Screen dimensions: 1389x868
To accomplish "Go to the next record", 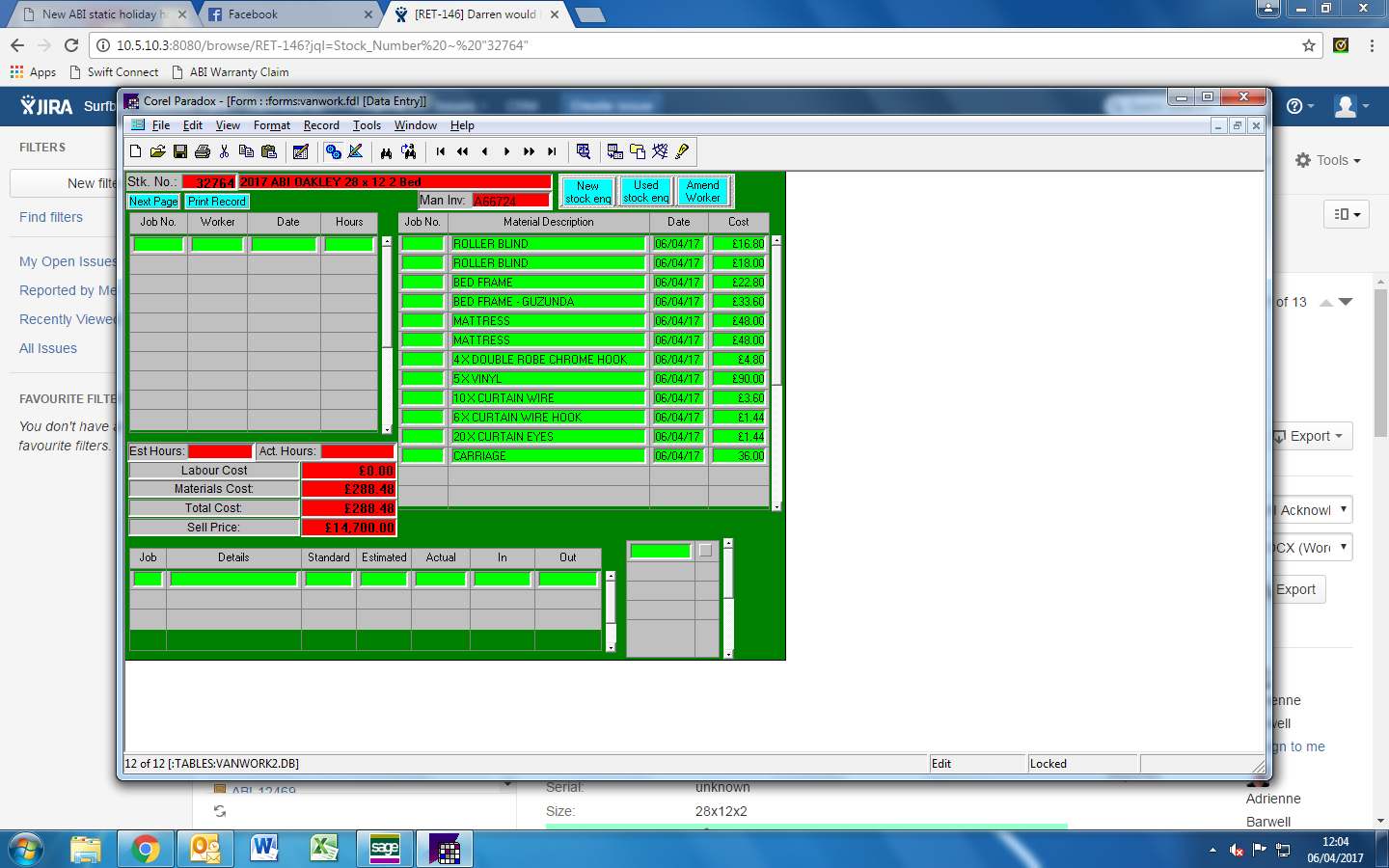I will (x=507, y=151).
